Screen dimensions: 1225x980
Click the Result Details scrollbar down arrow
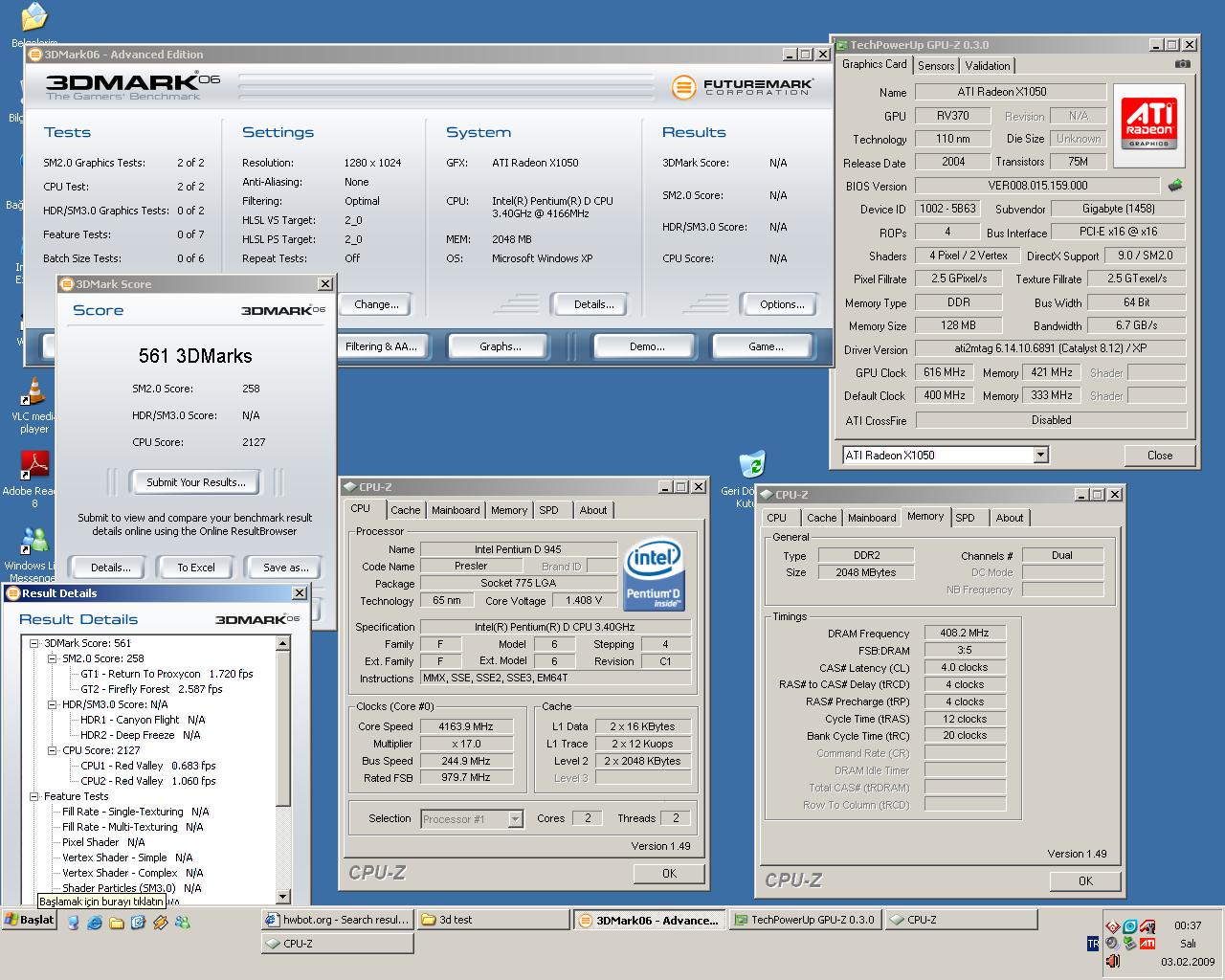coord(282,897)
